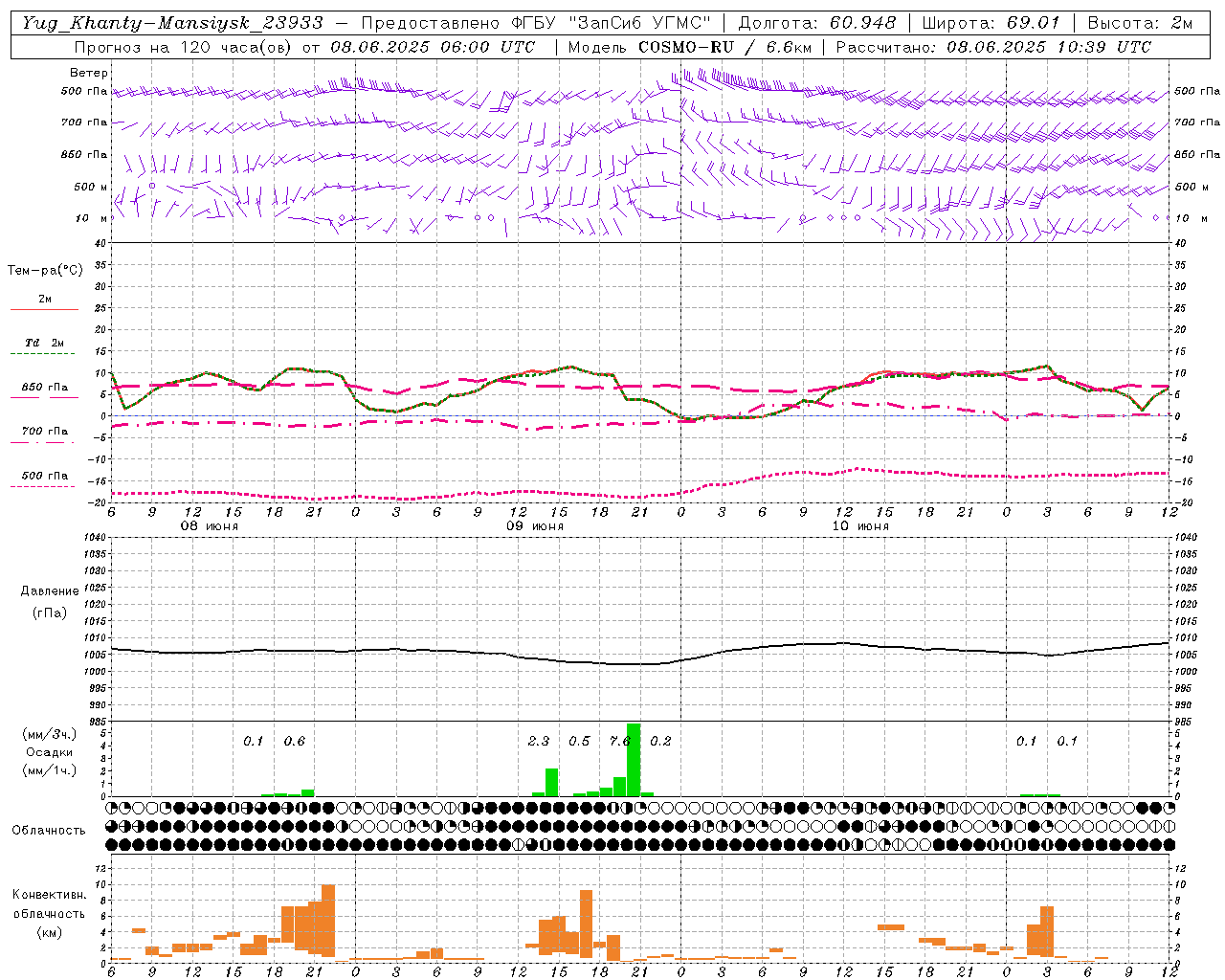The height and width of the screenshot is (980, 1225).
Task: Click the '10 м' wind level label on left
Action: tap(92, 218)
